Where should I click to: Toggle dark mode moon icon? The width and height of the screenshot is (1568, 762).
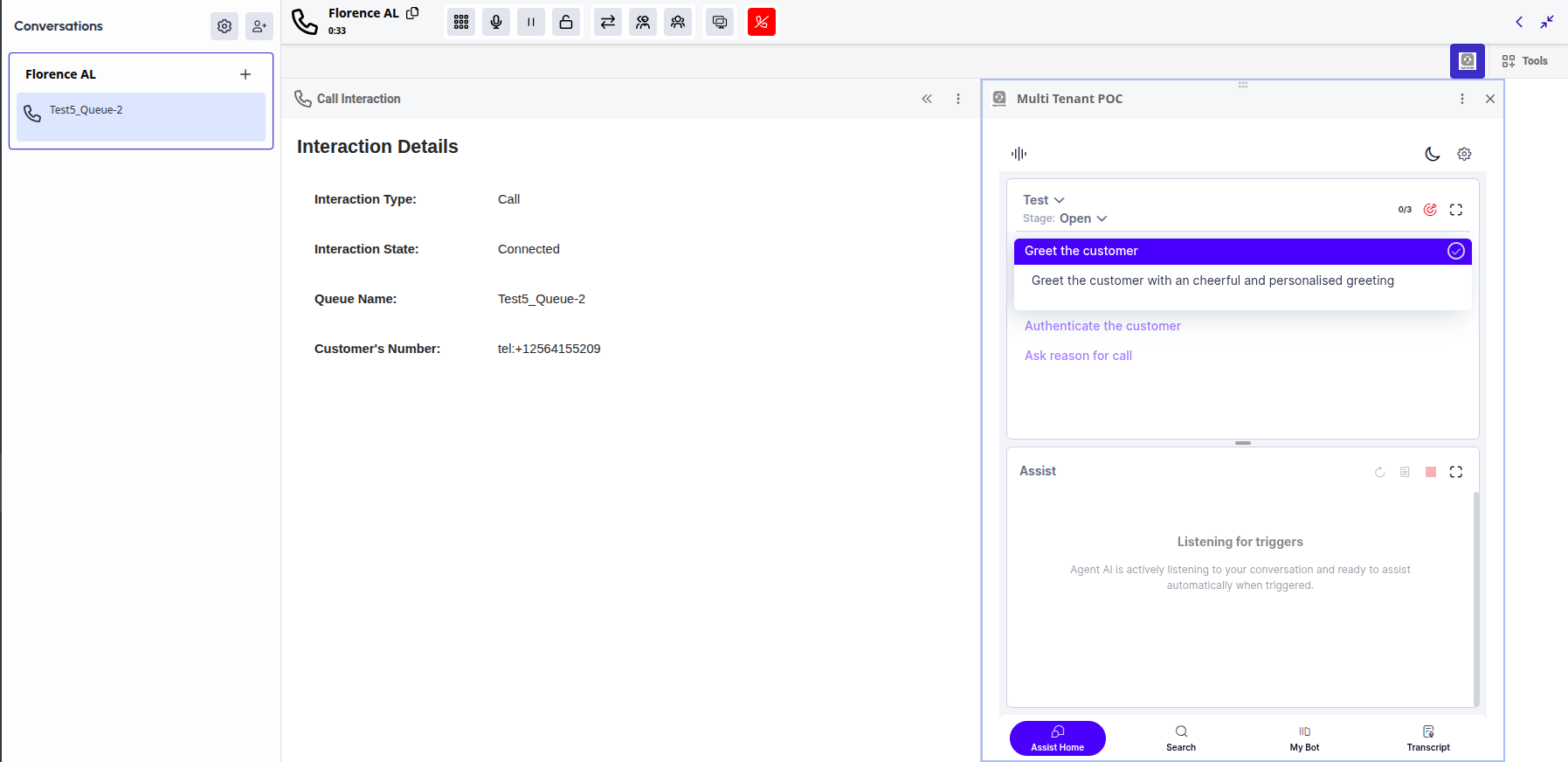pos(1433,154)
